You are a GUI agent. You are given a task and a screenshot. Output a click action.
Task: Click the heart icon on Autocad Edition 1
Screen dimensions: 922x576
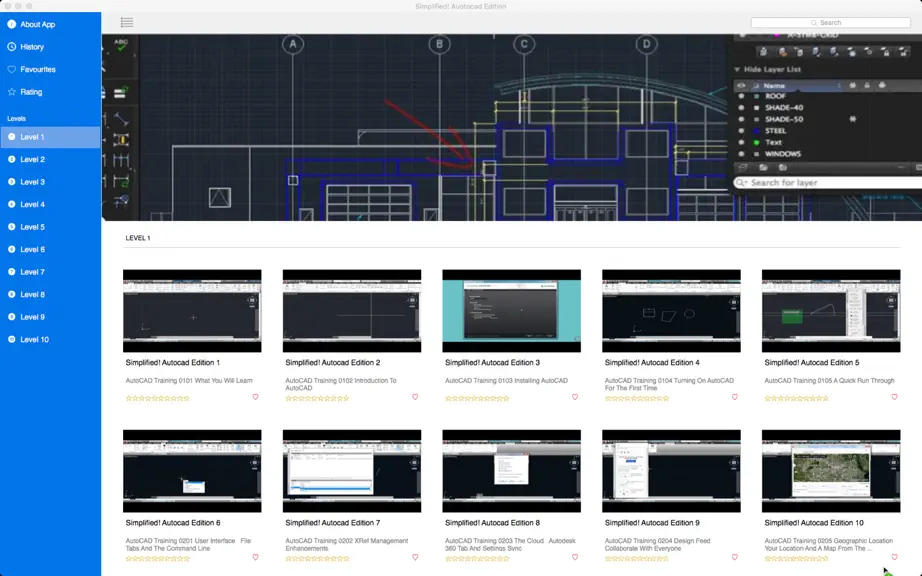coord(255,397)
